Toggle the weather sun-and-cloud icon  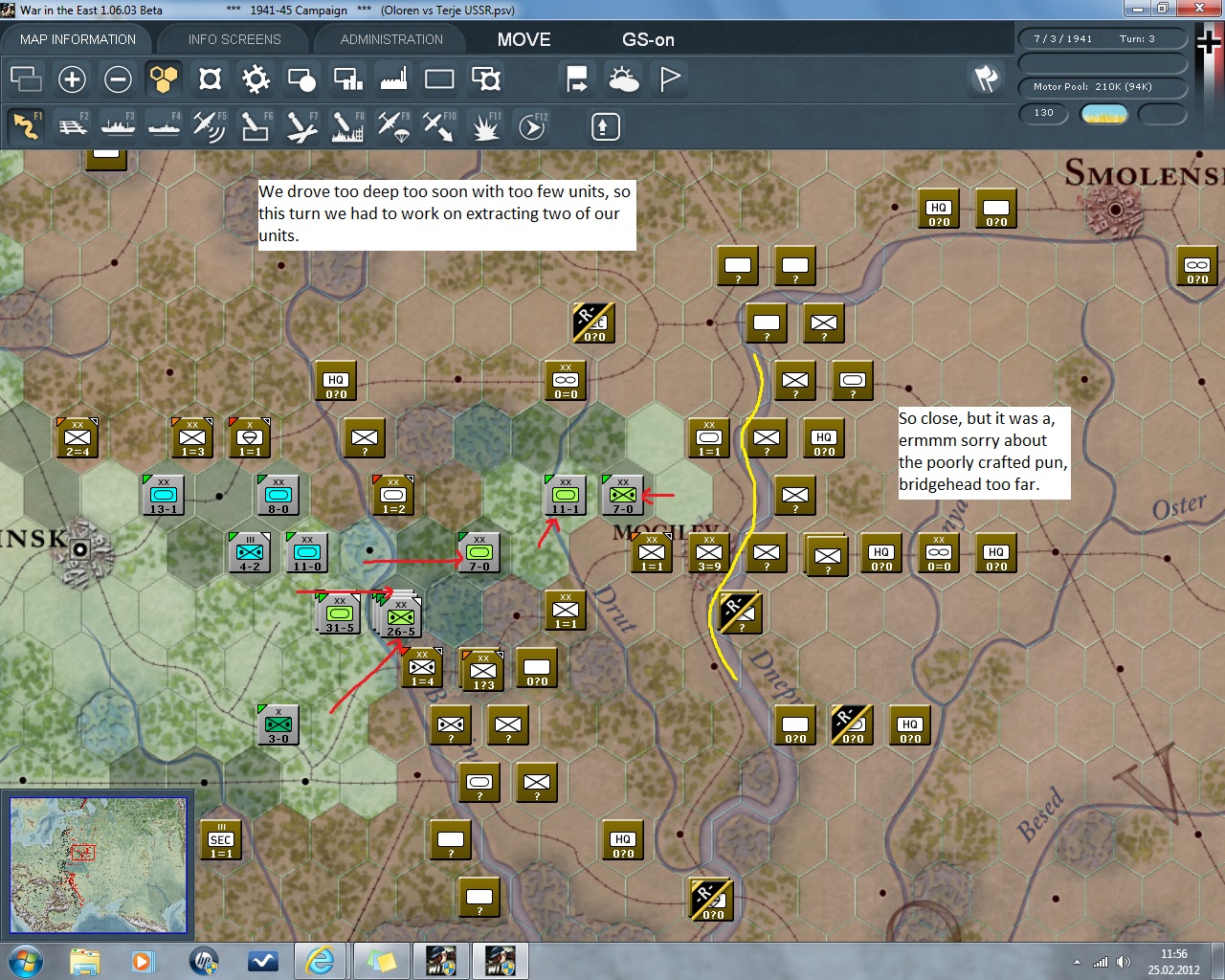pyautogui.click(x=623, y=78)
